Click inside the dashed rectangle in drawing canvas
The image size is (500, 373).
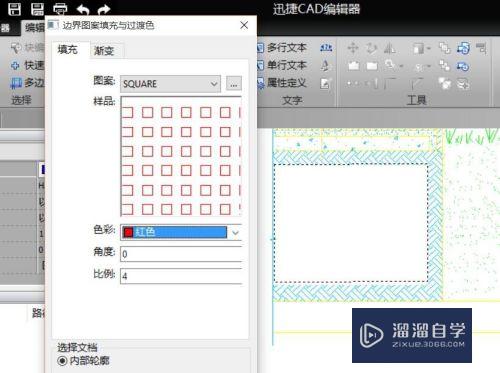[351, 223]
